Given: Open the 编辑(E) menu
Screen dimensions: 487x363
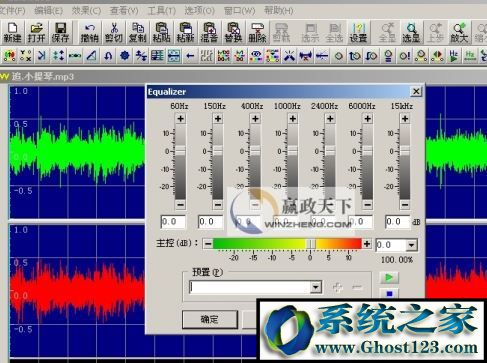Looking at the screenshot, I should [x=49, y=11].
